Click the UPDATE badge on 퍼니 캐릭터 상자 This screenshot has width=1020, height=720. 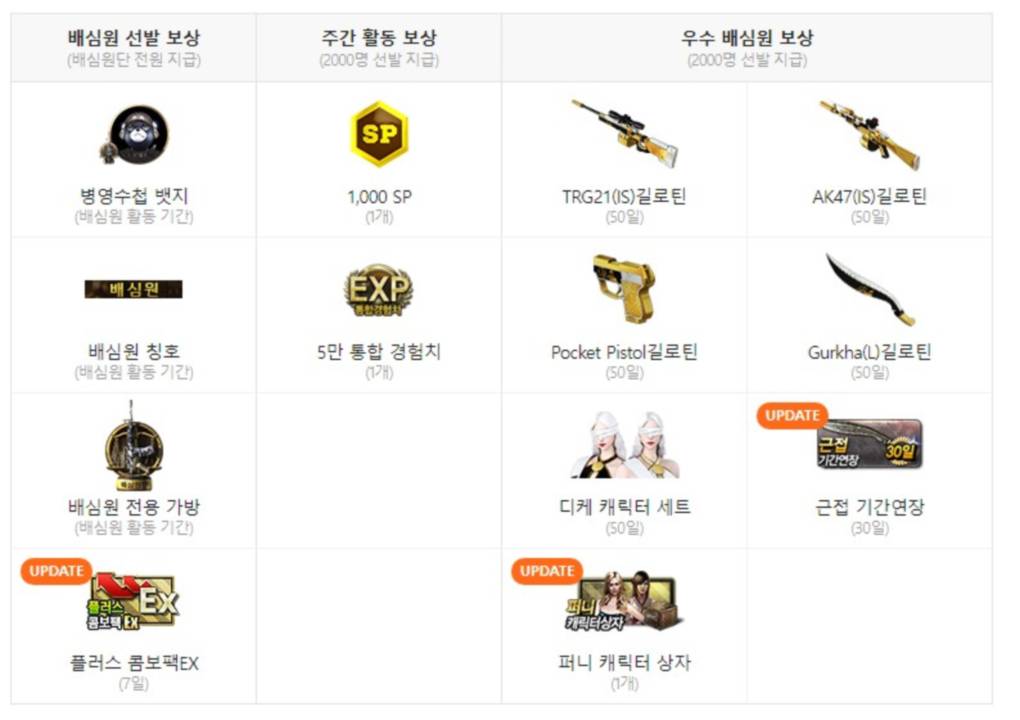point(546,570)
